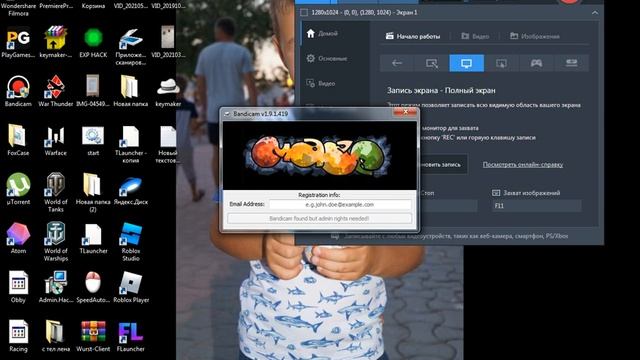Close the Bandicam v1.9.1.419 keygen dialog
Screen dimensions: 640x360
click(x=405, y=112)
